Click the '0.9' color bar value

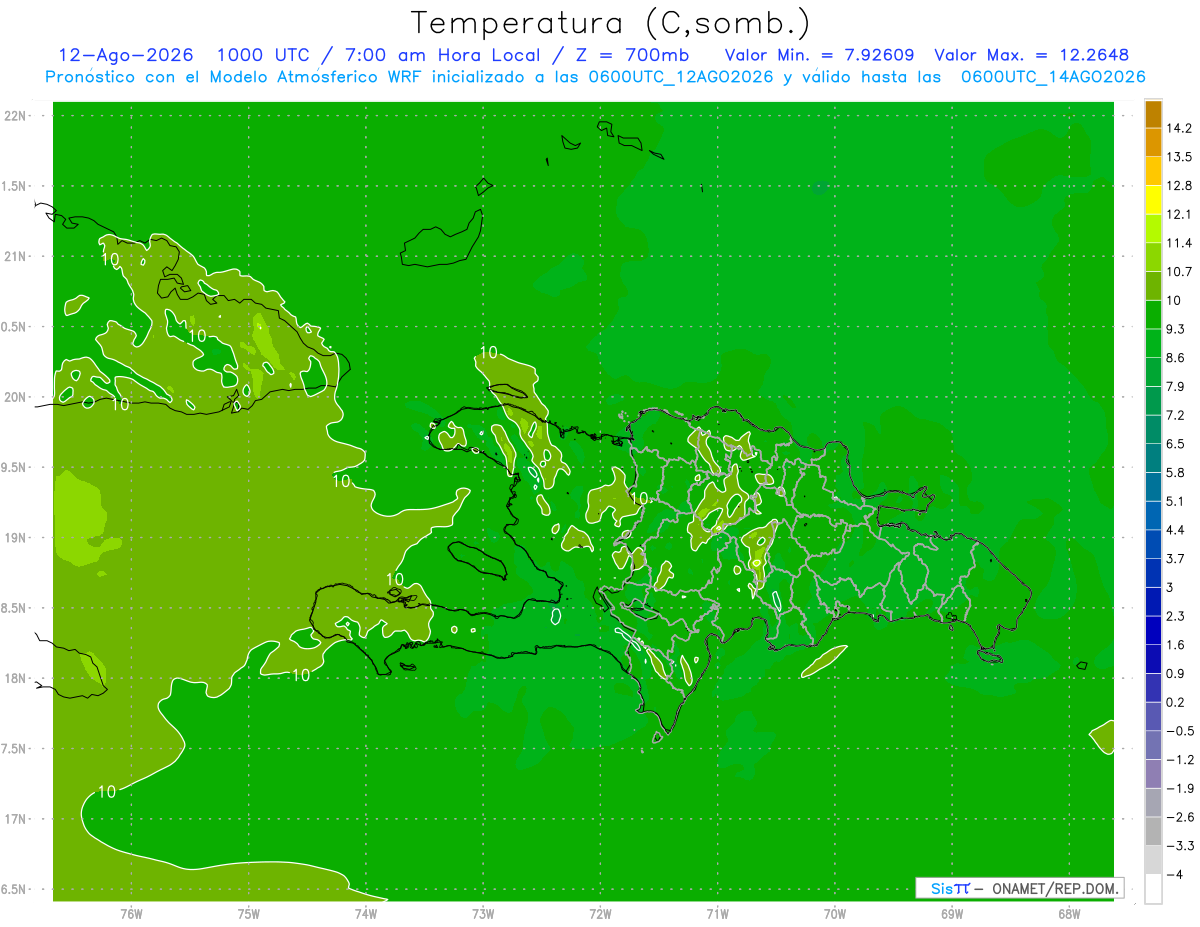[1176, 673]
